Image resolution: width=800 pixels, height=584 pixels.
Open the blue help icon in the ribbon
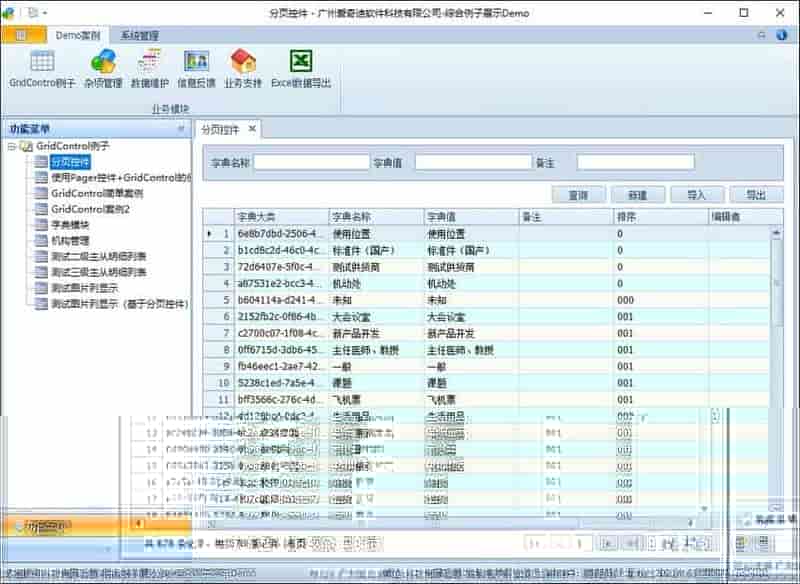781,35
